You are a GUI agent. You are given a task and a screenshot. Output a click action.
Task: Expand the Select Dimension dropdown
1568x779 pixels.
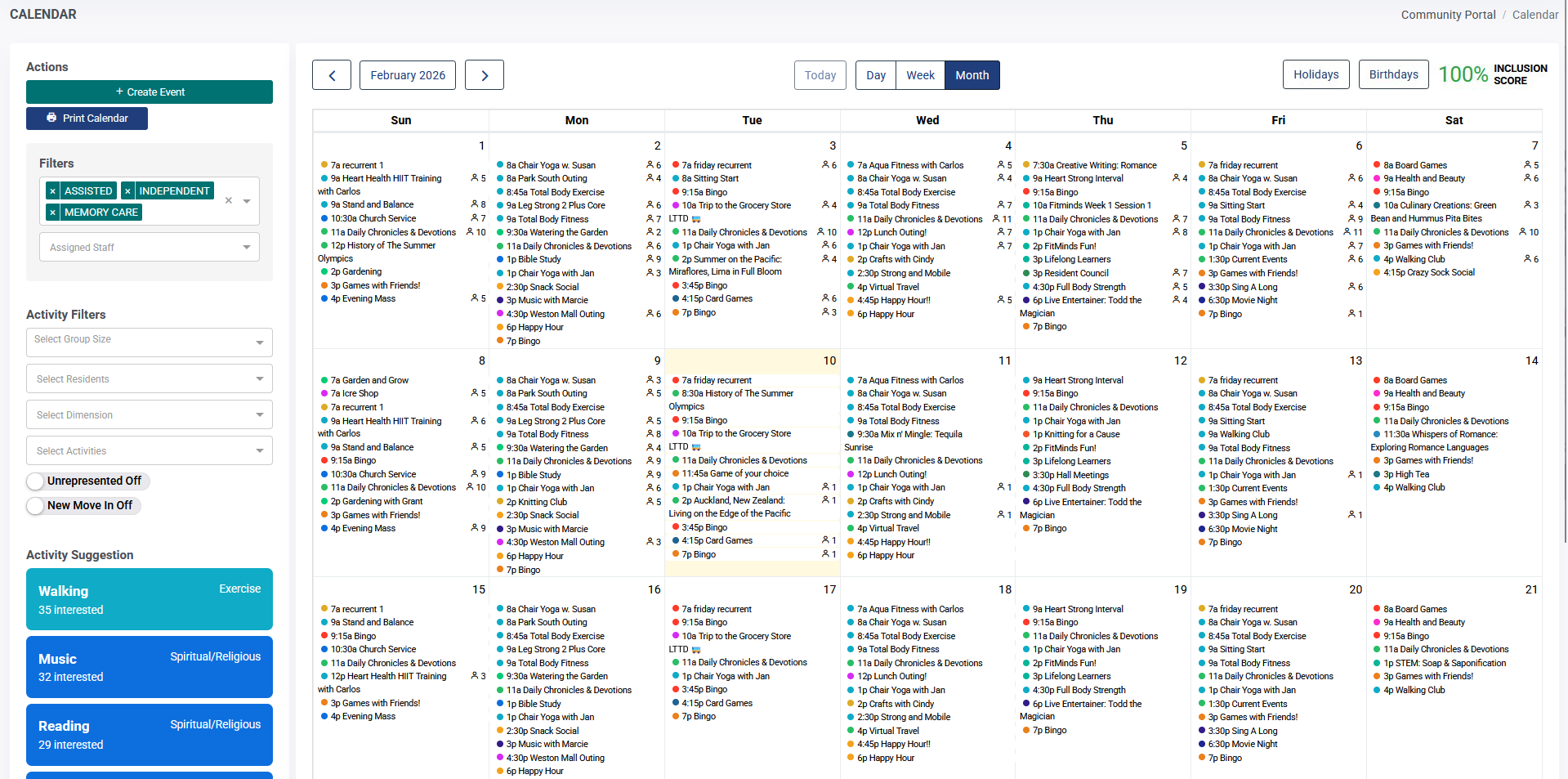coord(150,414)
